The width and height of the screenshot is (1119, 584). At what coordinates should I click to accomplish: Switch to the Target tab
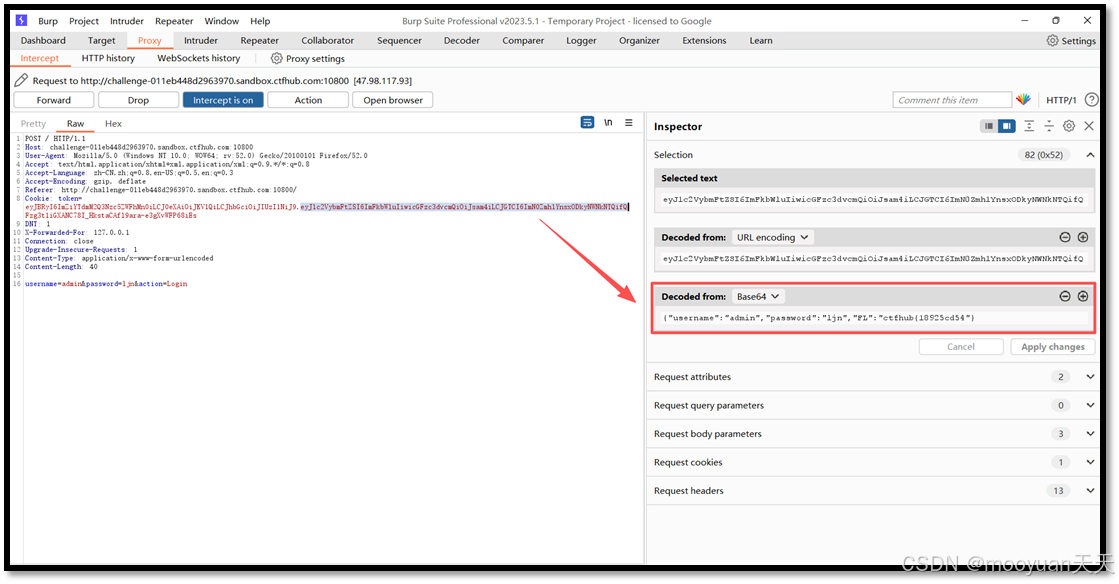click(101, 41)
